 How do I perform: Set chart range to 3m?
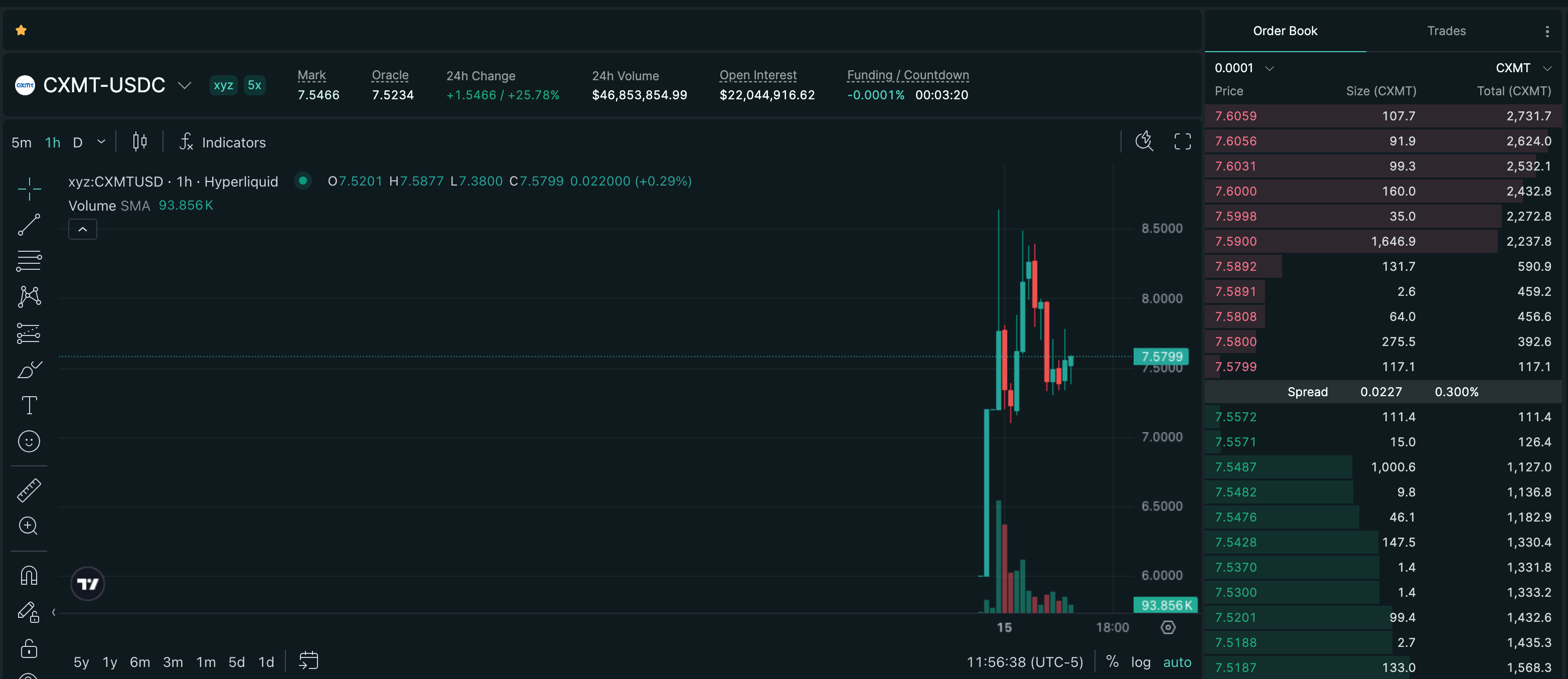coord(173,662)
